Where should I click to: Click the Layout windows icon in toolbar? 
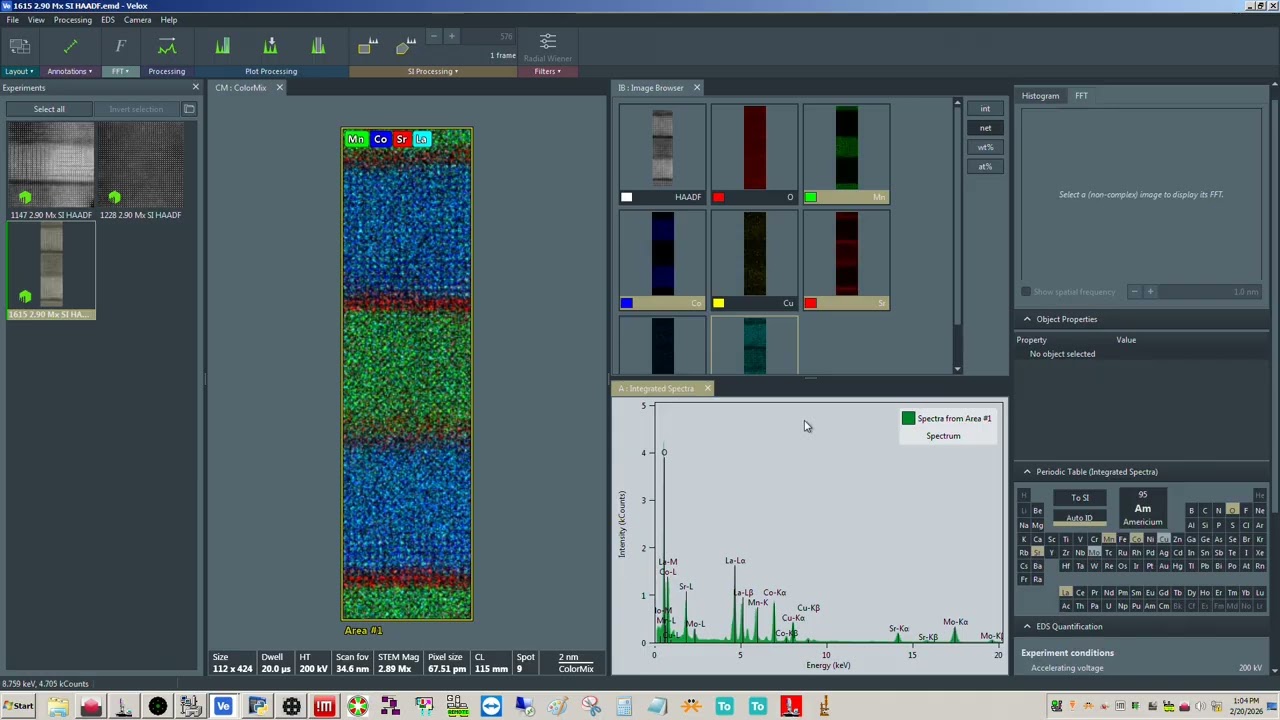[19, 46]
